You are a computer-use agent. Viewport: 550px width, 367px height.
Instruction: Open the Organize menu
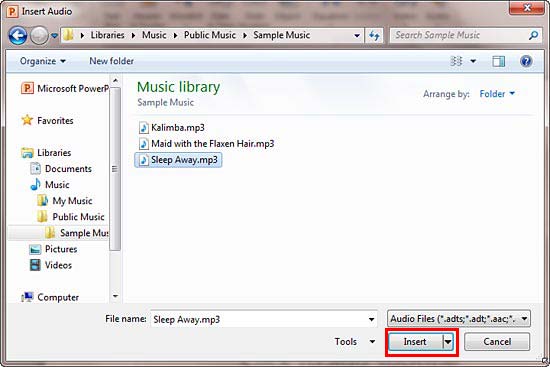[43, 61]
